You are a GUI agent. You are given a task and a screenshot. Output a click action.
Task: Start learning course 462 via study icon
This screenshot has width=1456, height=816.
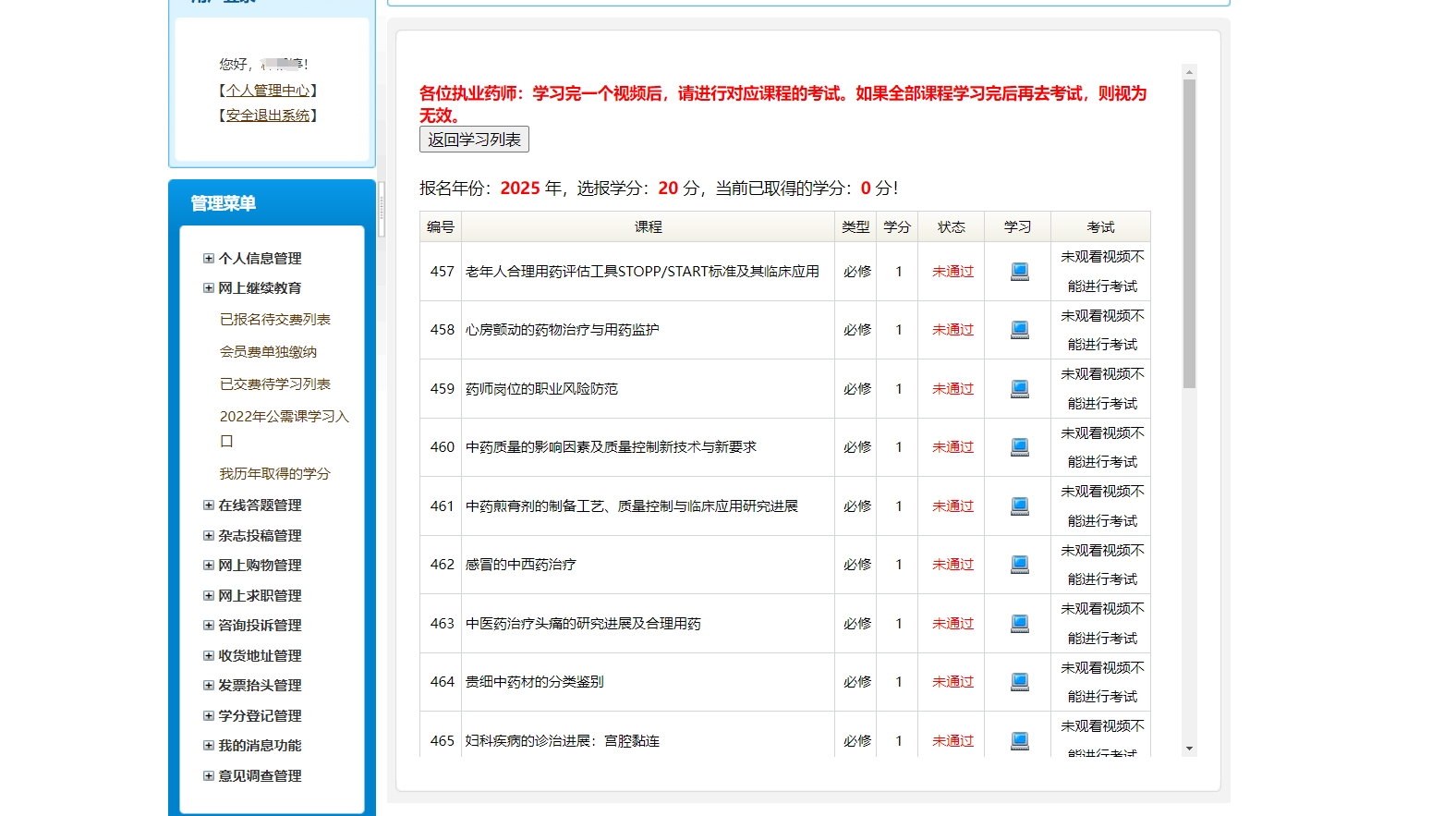click(1019, 565)
